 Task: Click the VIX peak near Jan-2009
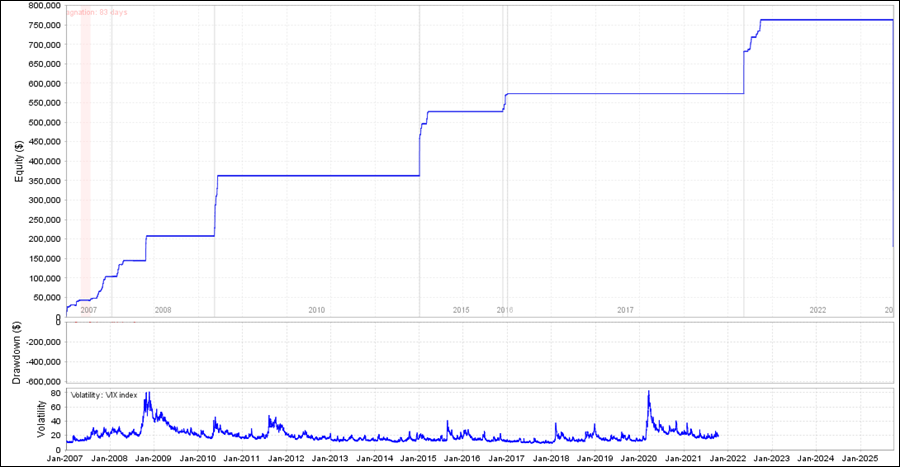[x=148, y=395]
